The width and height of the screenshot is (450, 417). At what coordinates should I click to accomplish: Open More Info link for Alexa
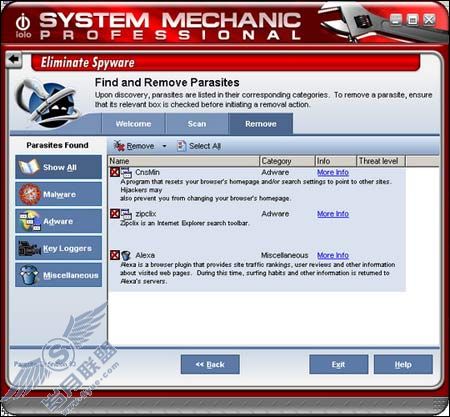pyautogui.click(x=333, y=255)
